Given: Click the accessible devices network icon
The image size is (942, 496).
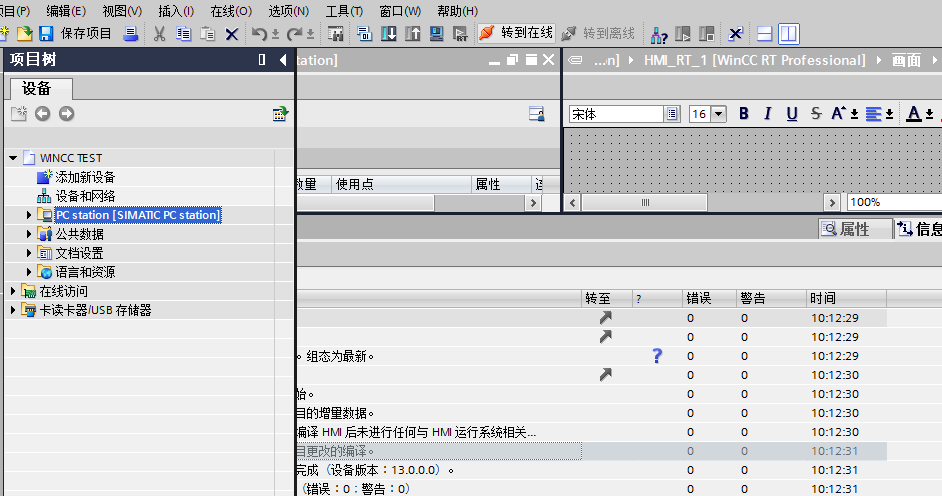Looking at the screenshot, I should click(659, 34).
